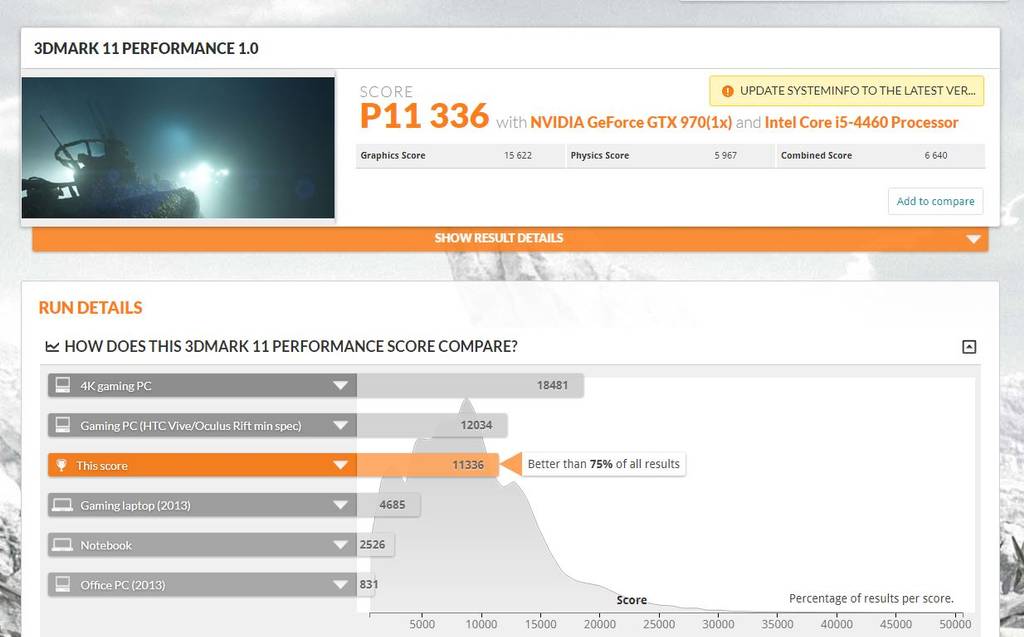Collapse the score comparison section icon
The image size is (1024, 637).
(x=969, y=347)
